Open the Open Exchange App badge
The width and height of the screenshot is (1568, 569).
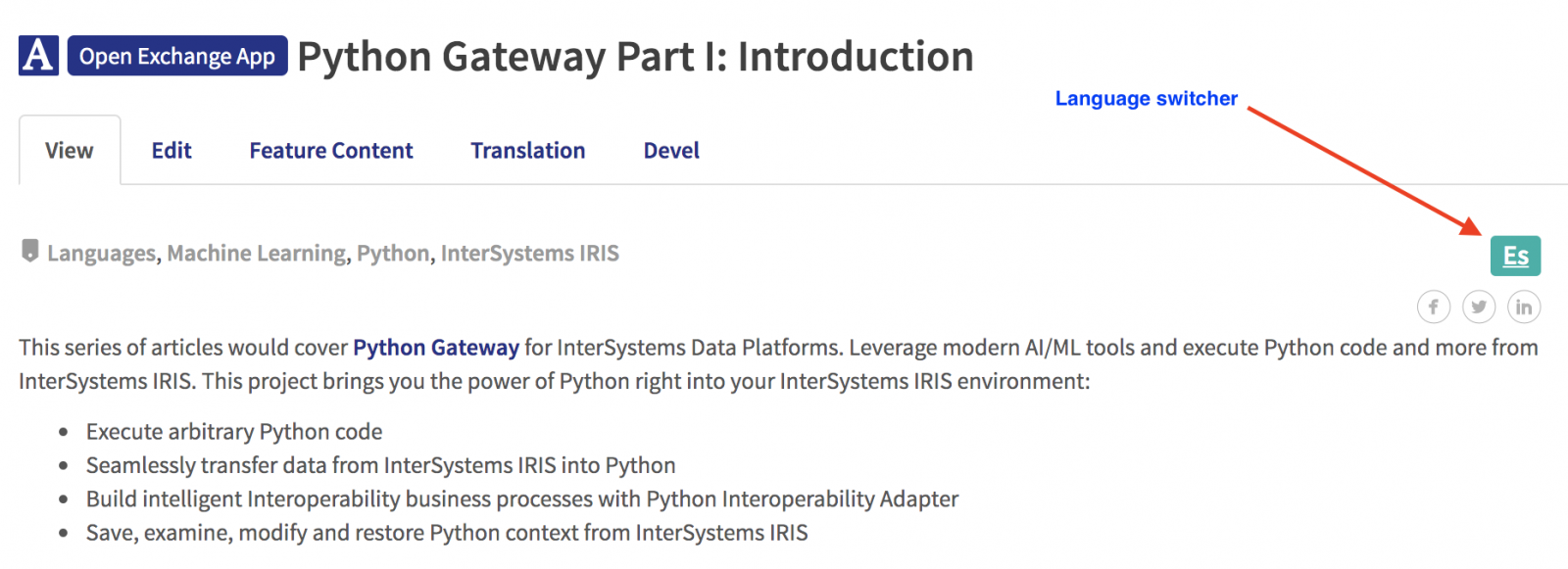(x=177, y=56)
